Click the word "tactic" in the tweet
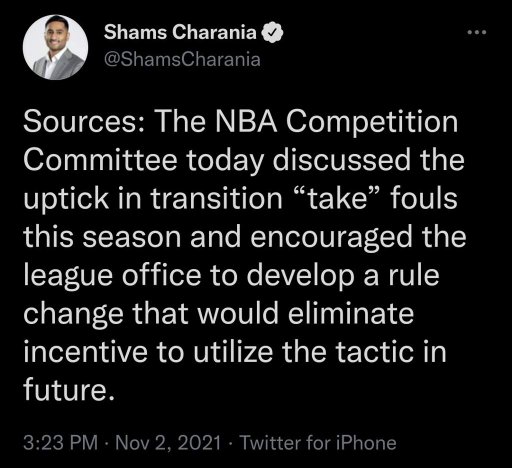The image size is (512, 468). (374, 352)
